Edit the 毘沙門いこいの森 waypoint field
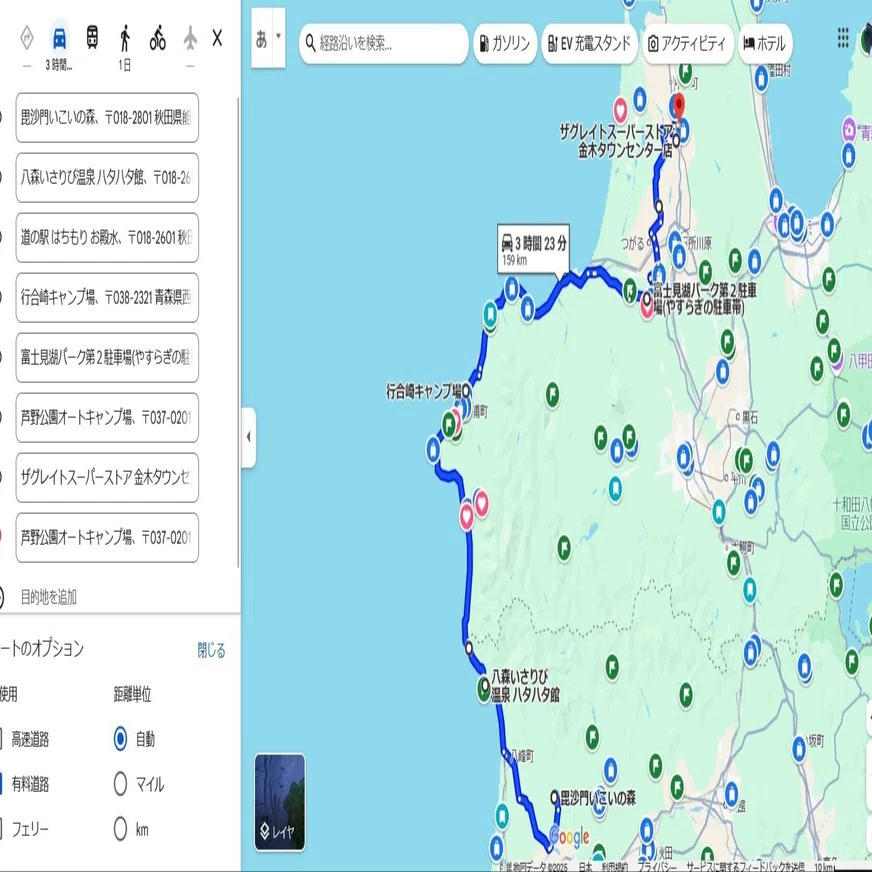Viewport: 872px width, 872px height. pos(107,117)
